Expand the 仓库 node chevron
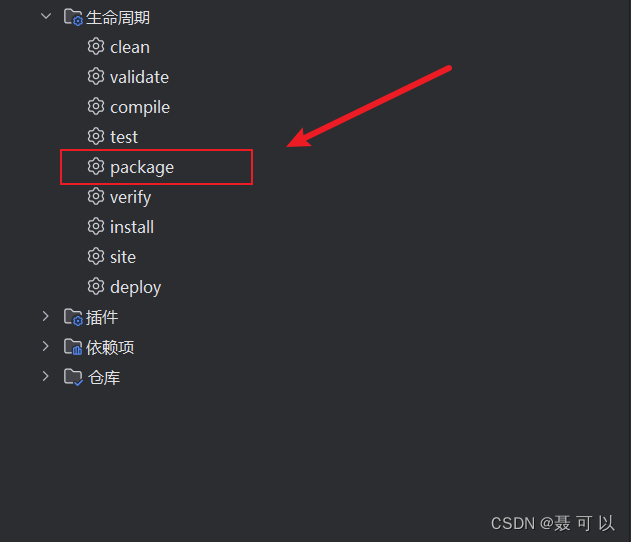631x542 pixels. [x=45, y=376]
